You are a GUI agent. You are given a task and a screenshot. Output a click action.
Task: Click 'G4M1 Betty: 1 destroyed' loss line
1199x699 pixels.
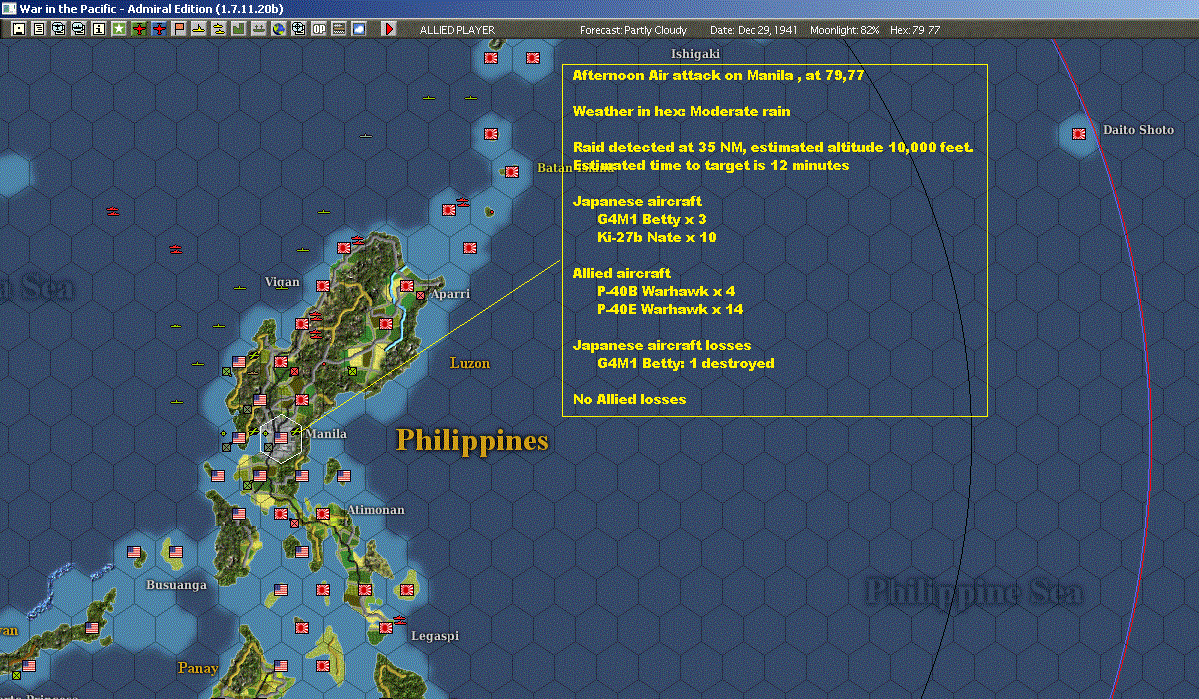tap(686, 363)
